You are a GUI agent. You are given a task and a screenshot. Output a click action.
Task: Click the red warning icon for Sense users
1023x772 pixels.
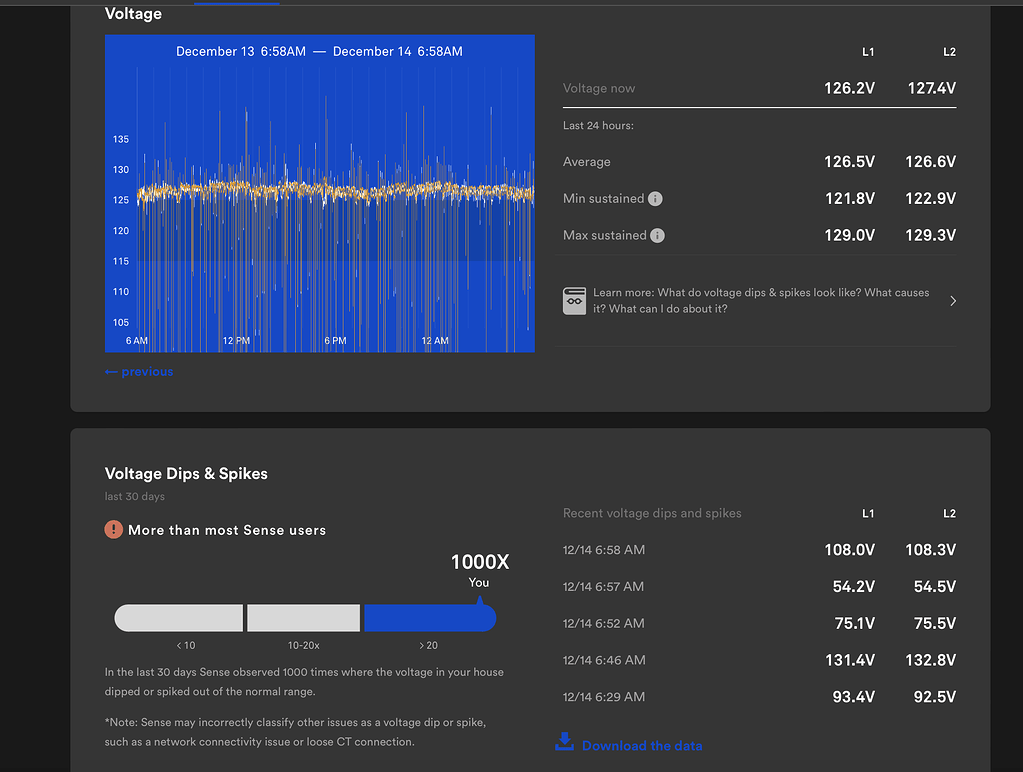(114, 530)
